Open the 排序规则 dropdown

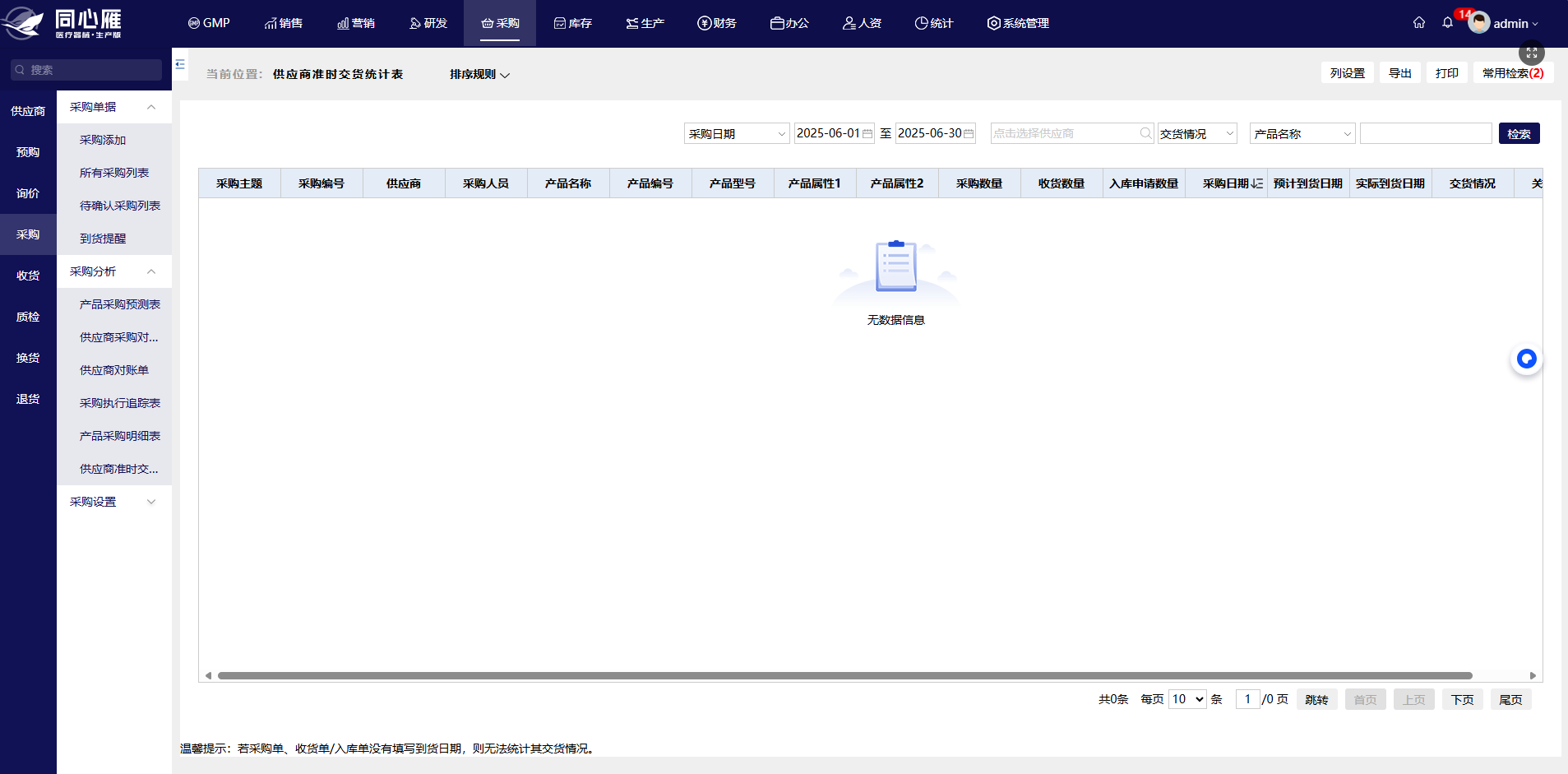pyautogui.click(x=479, y=74)
